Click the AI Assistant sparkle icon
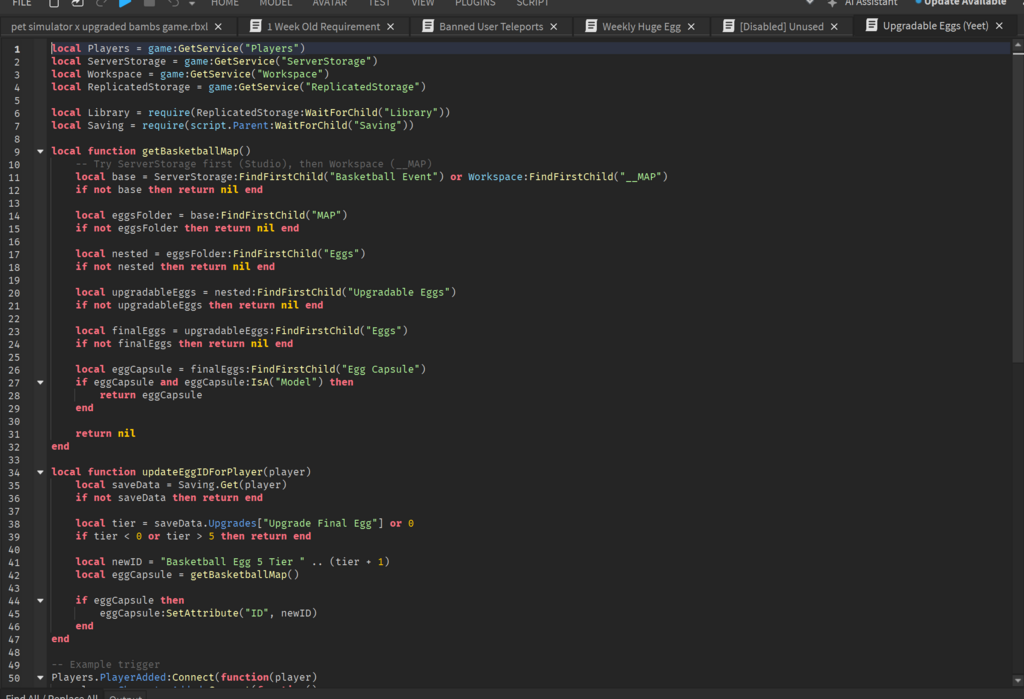 (x=832, y=4)
